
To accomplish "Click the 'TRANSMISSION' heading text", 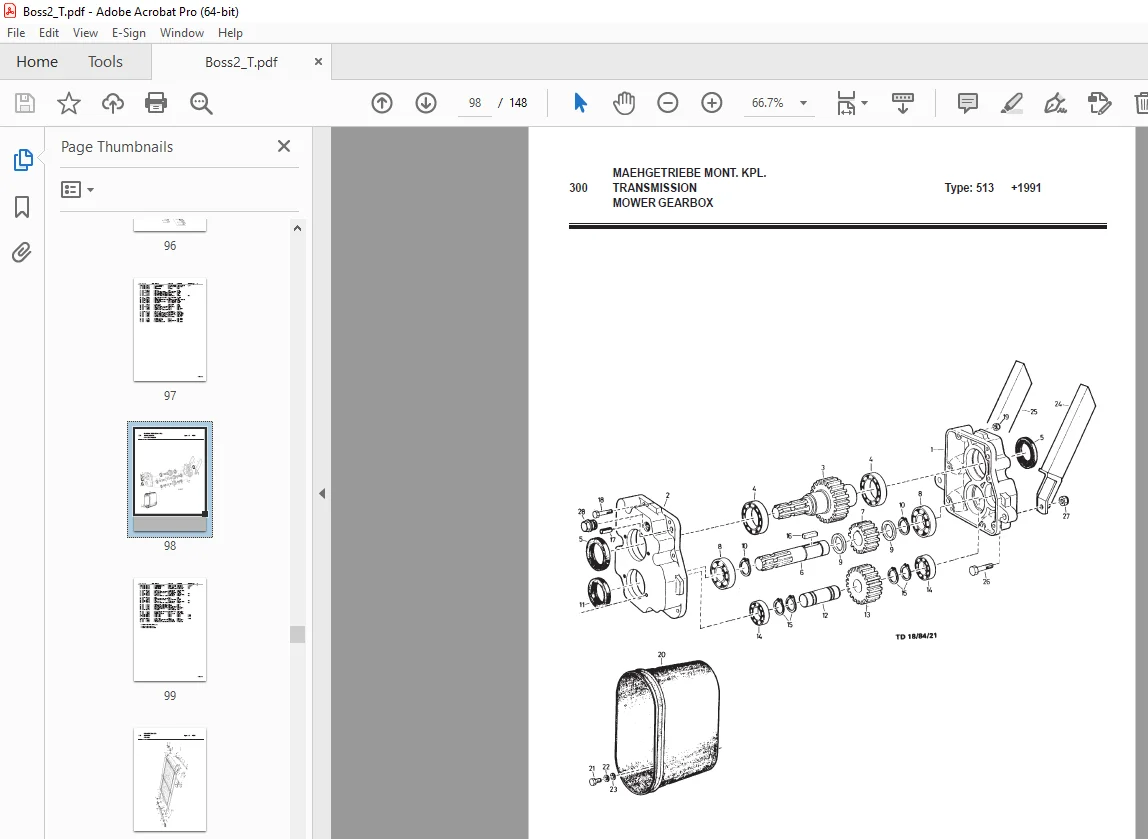I will [x=655, y=187].
